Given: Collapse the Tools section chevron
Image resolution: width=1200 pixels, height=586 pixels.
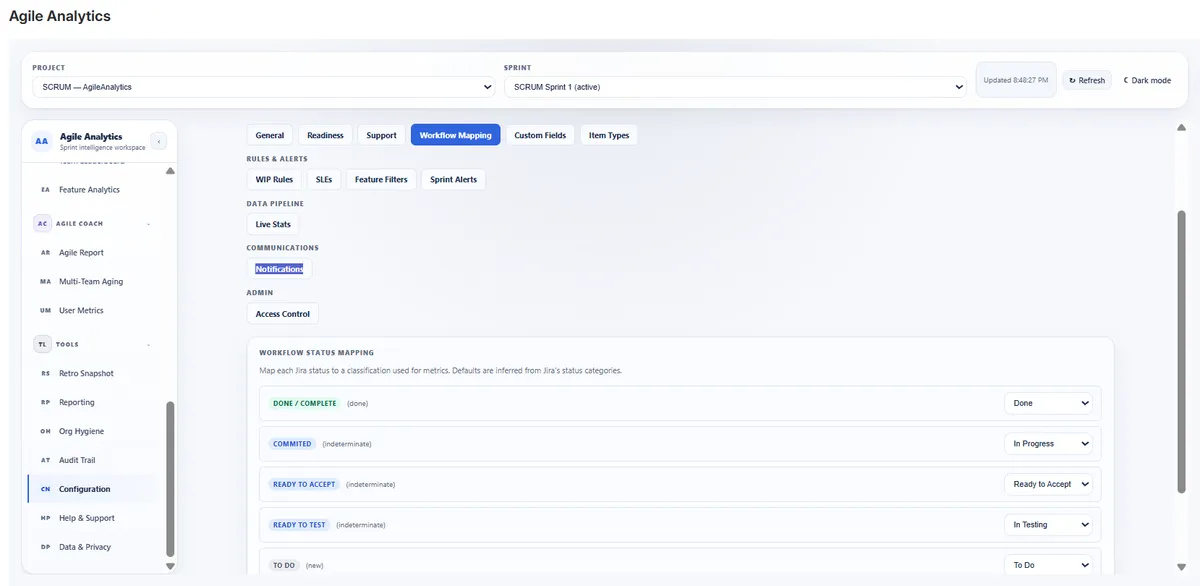Looking at the screenshot, I should coord(148,344).
